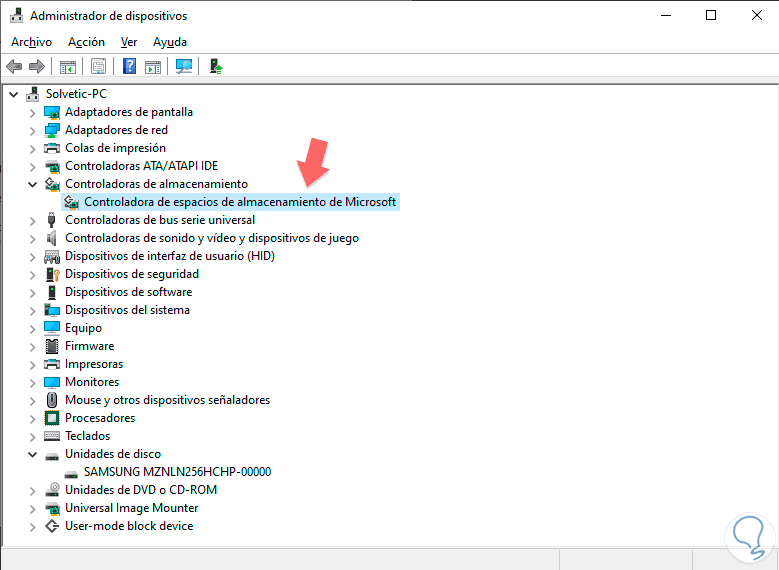779x570 pixels.
Task: Click the mouse icon for dispositivos señaladores
Action: 52,400
